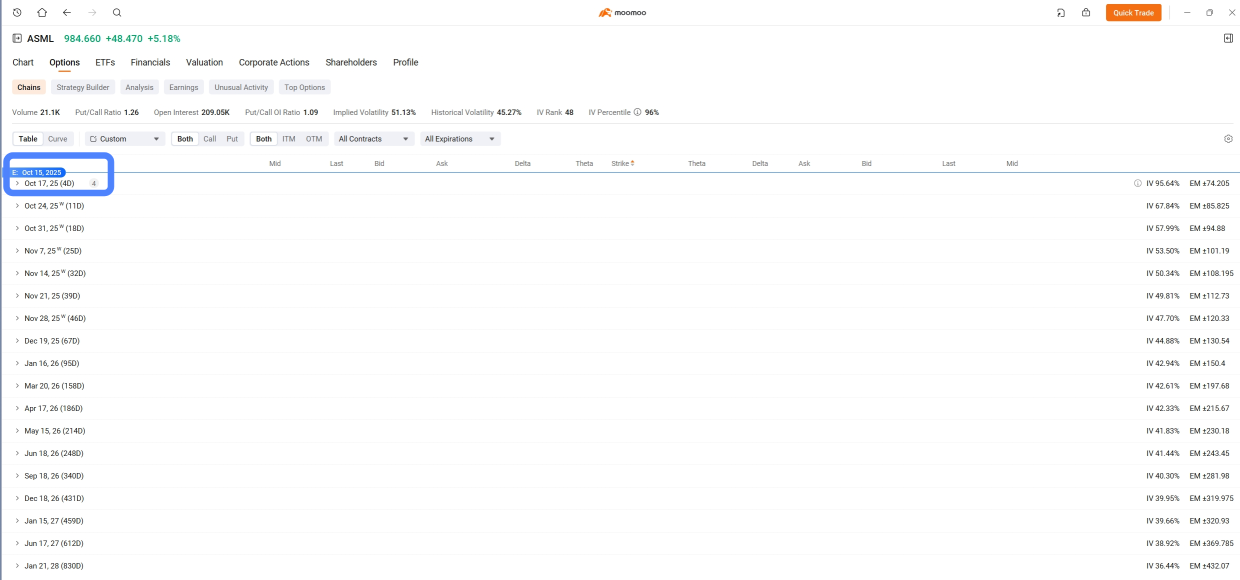
Task: Open the Shareholders tab
Action: click(351, 62)
